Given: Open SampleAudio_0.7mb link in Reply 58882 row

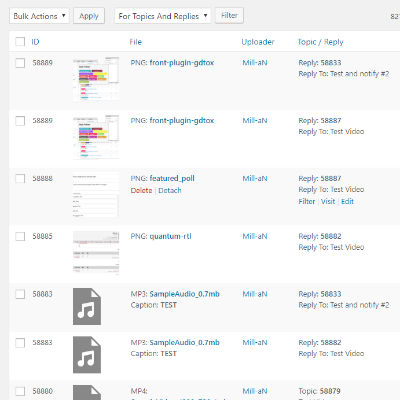Looking at the screenshot, I should coord(184,343).
